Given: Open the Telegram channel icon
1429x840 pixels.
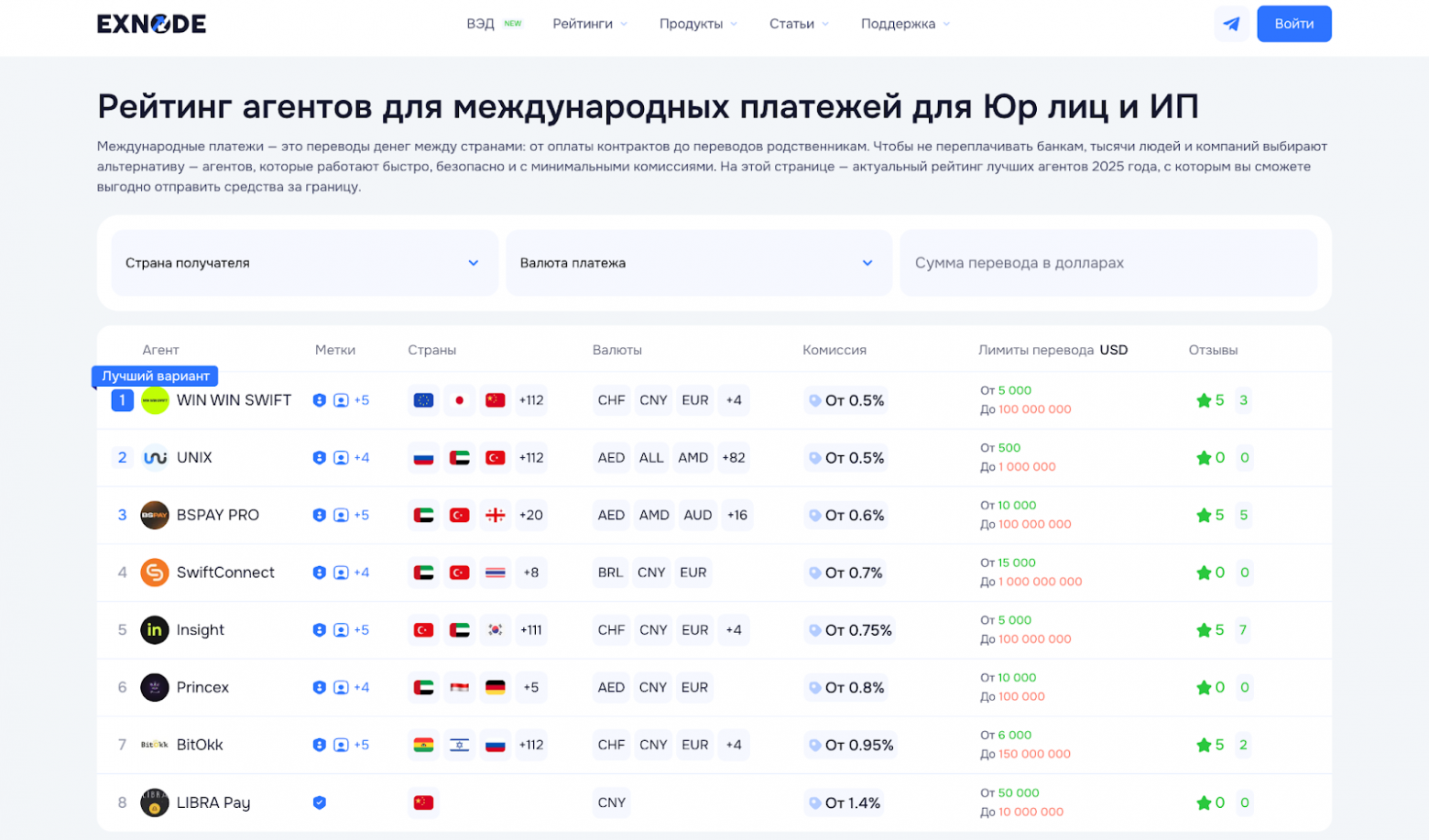Looking at the screenshot, I should pyautogui.click(x=1231, y=24).
